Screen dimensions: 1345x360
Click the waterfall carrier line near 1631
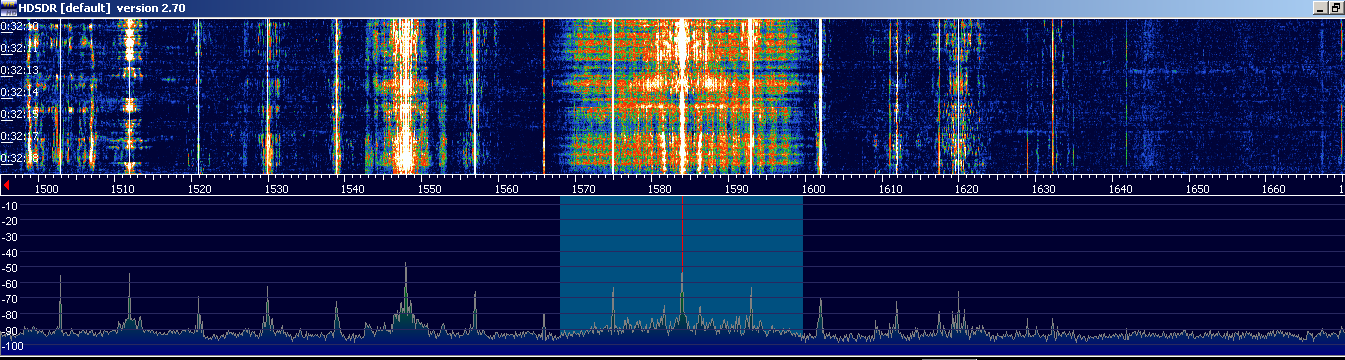pyautogui.click(x=1052, y=95)
